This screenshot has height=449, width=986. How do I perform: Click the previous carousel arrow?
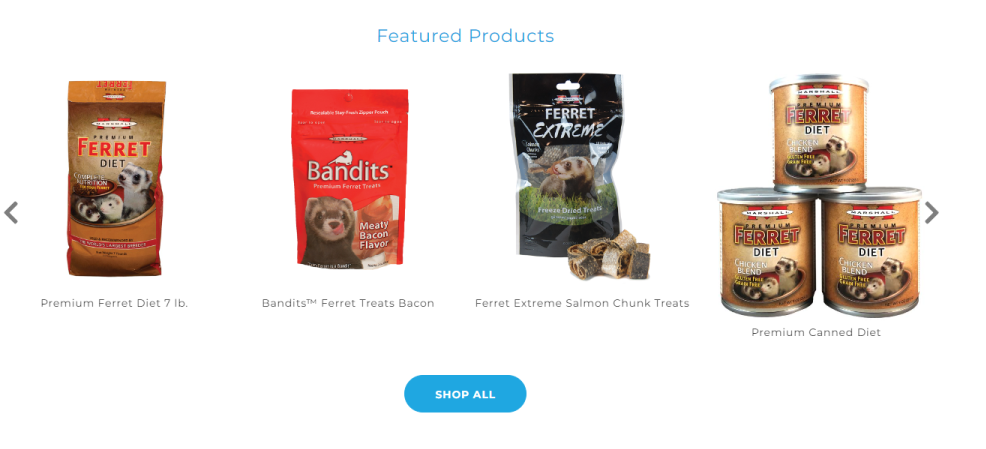(x=11, y=213)
